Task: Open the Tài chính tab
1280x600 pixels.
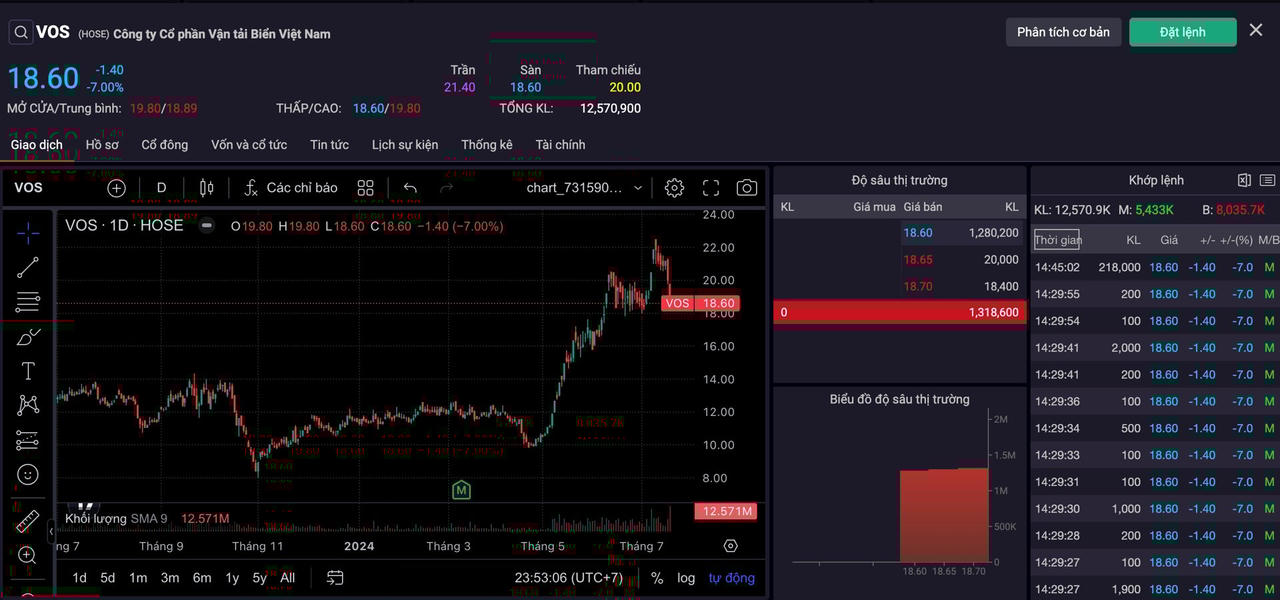Action: pos(560,145)
